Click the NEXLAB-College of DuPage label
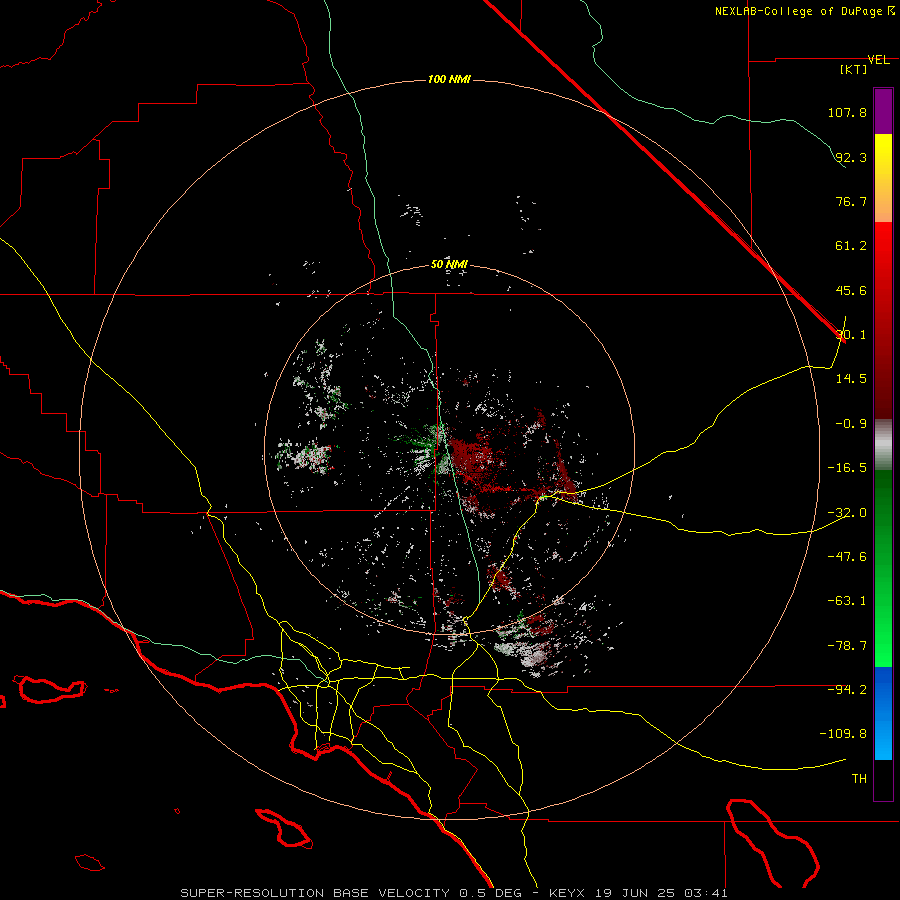Screen dimensions: 900x900 (x=798, y=11)
